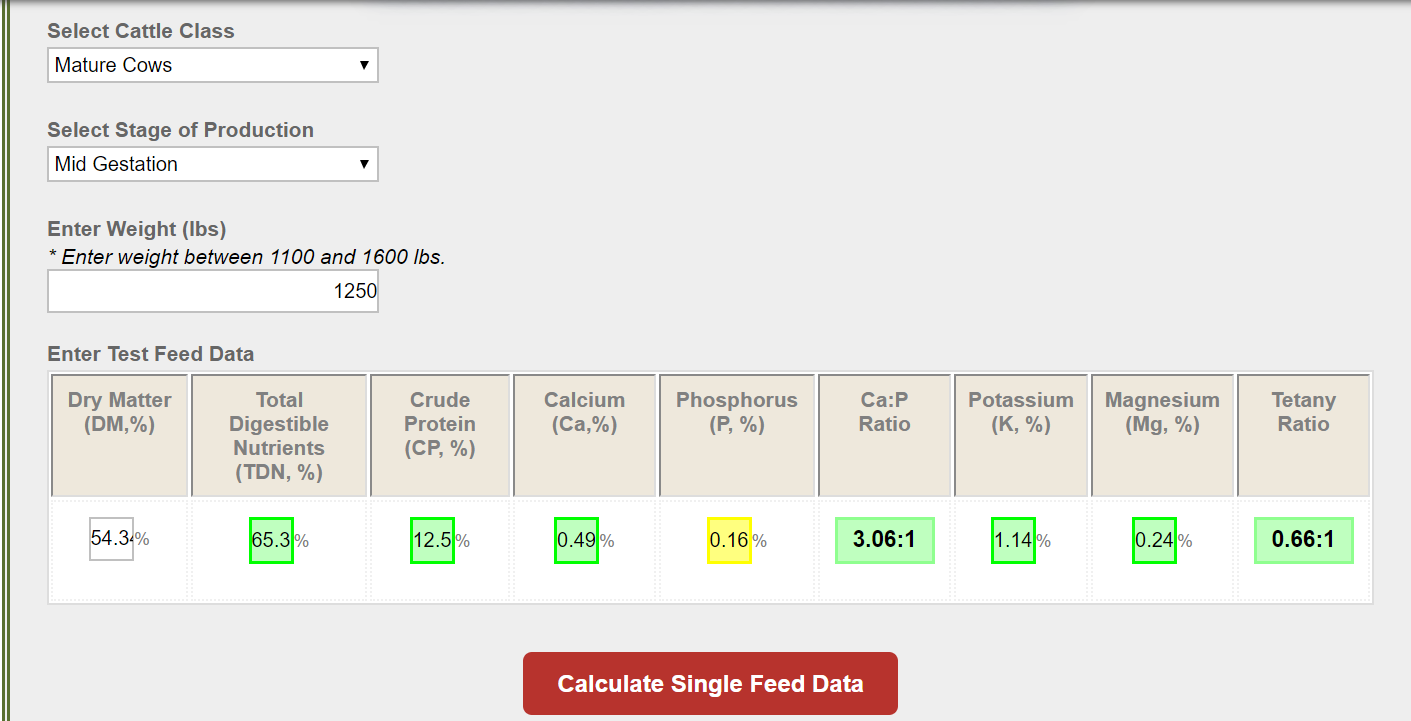Click the yellow Phosphorus 0.16 field
This screenshot has height=721, width=1411.
point(729,540)
